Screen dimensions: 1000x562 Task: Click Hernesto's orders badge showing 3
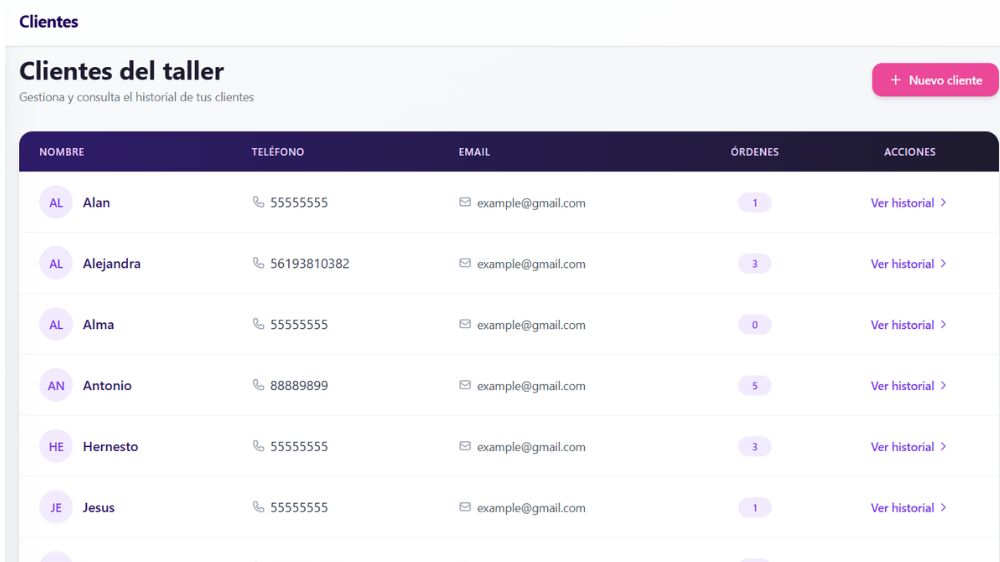(754, 447)
